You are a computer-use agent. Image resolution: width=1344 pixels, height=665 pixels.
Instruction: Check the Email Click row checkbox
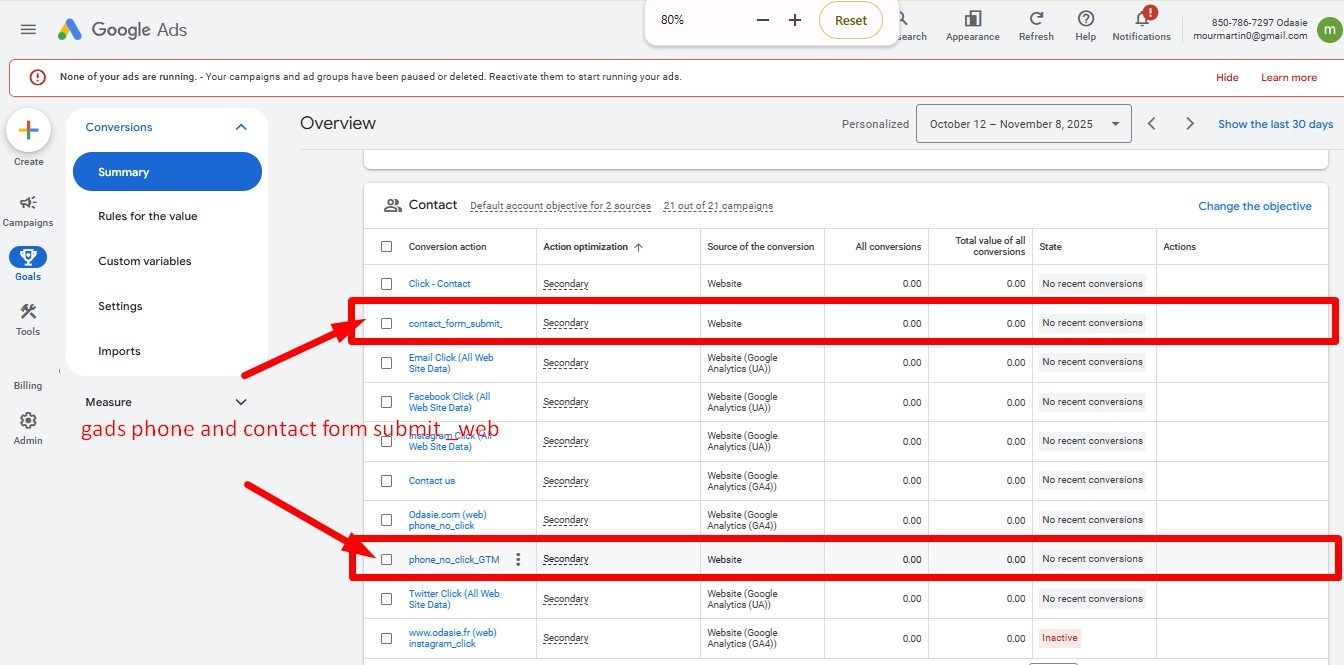pyautogui.click(x=387, y=363)
